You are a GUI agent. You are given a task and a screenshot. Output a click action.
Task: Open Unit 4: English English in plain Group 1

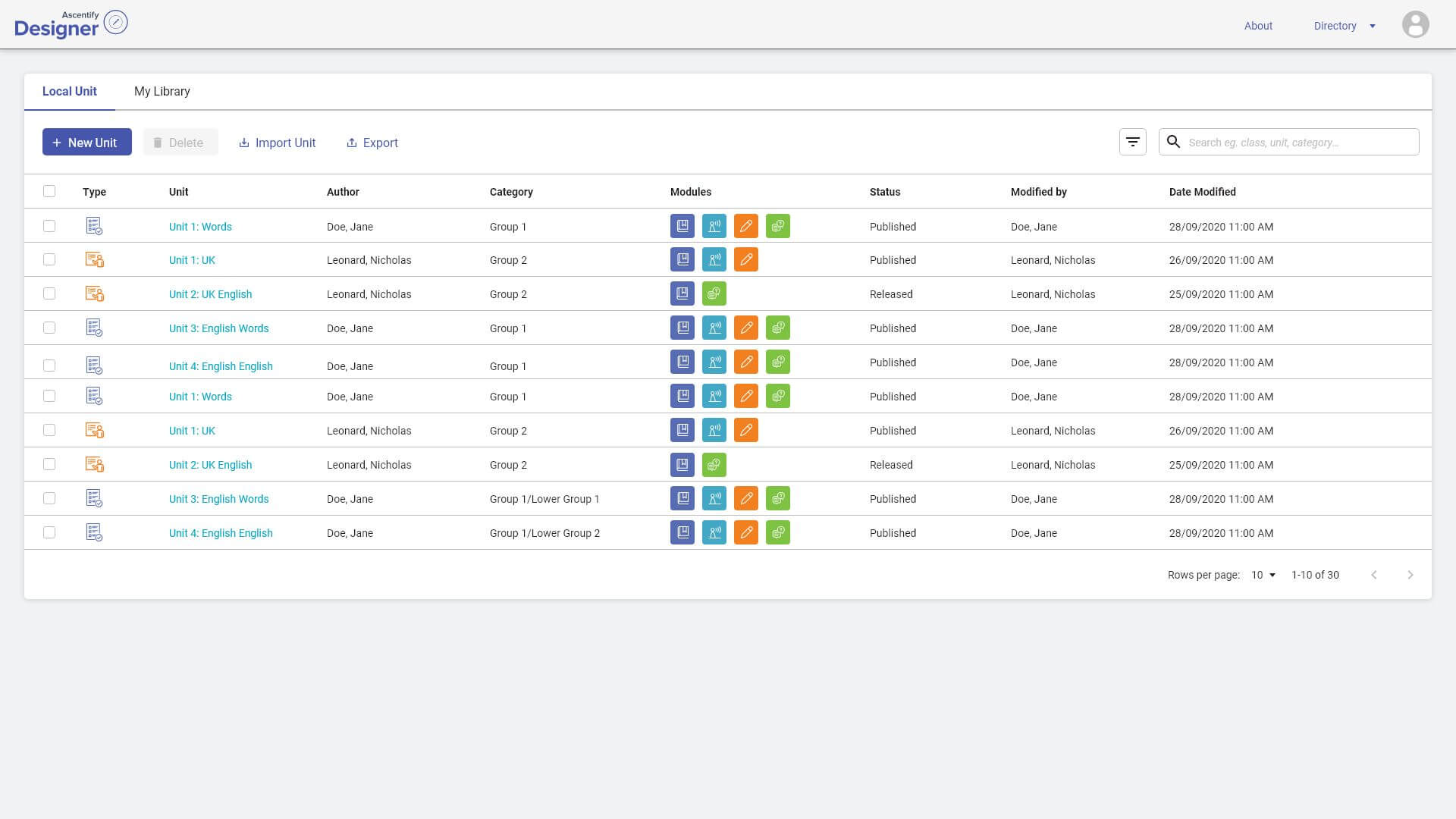click(221, 366)
